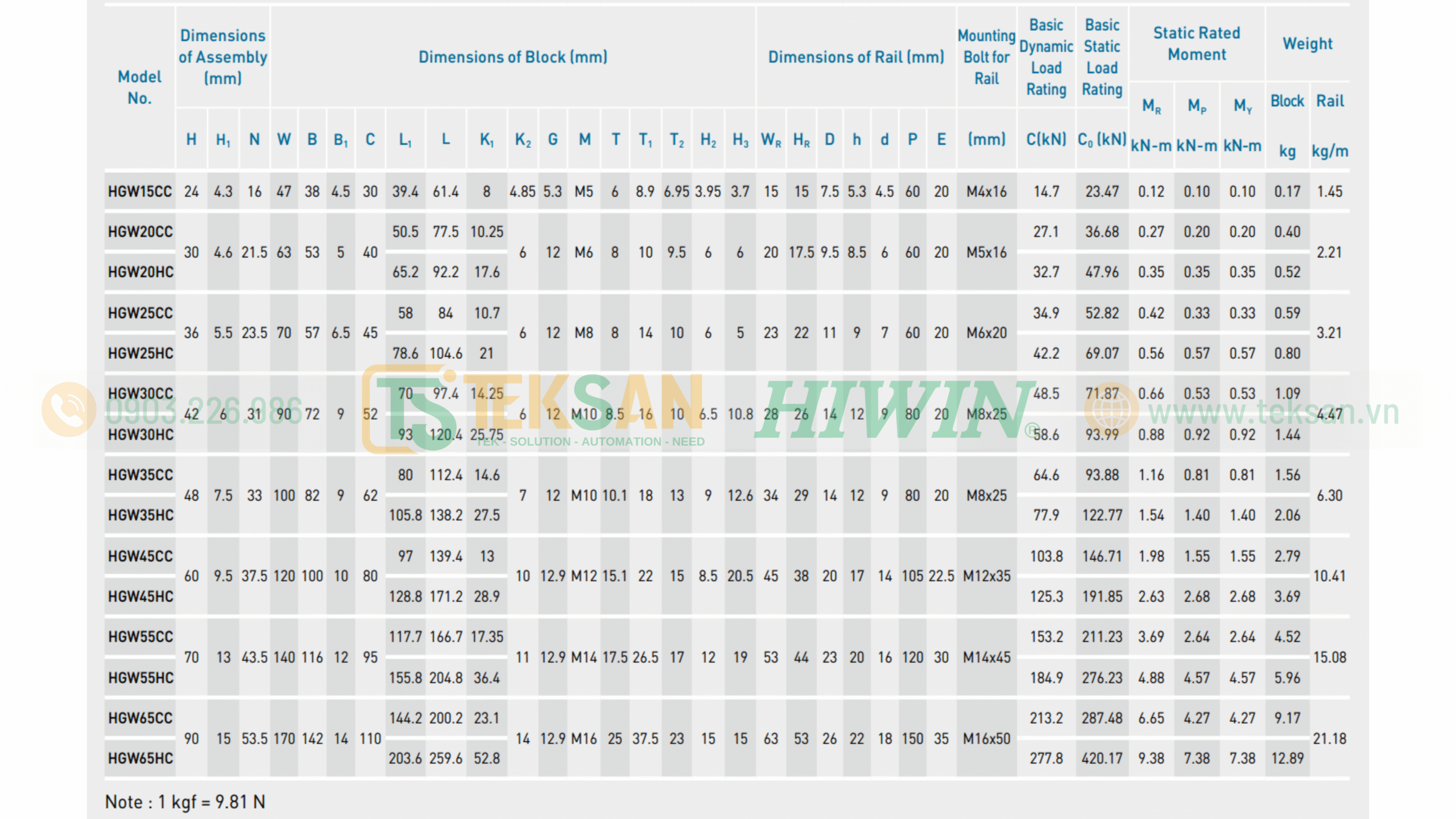Image resolution: width=1456 pixels, height=819 pixels.
Task: Open the www.teksan.vn website link
Action: click(x=1274, y=413)
